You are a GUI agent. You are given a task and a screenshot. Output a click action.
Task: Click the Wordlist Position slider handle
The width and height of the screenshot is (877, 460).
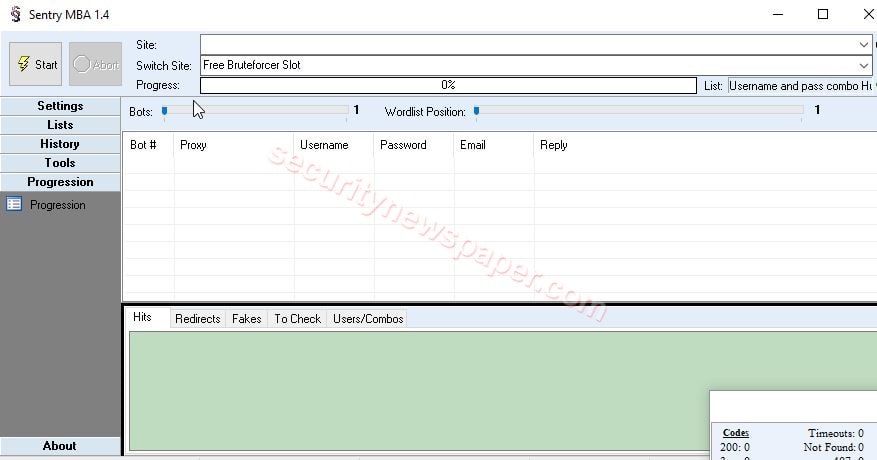pos(477,111)
